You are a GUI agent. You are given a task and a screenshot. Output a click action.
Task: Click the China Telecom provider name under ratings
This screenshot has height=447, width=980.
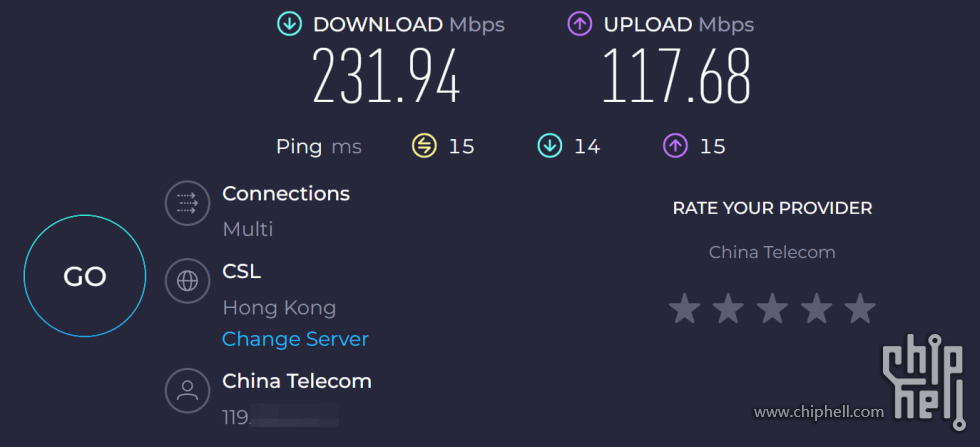pyautogui.click(x=772, y=252)
